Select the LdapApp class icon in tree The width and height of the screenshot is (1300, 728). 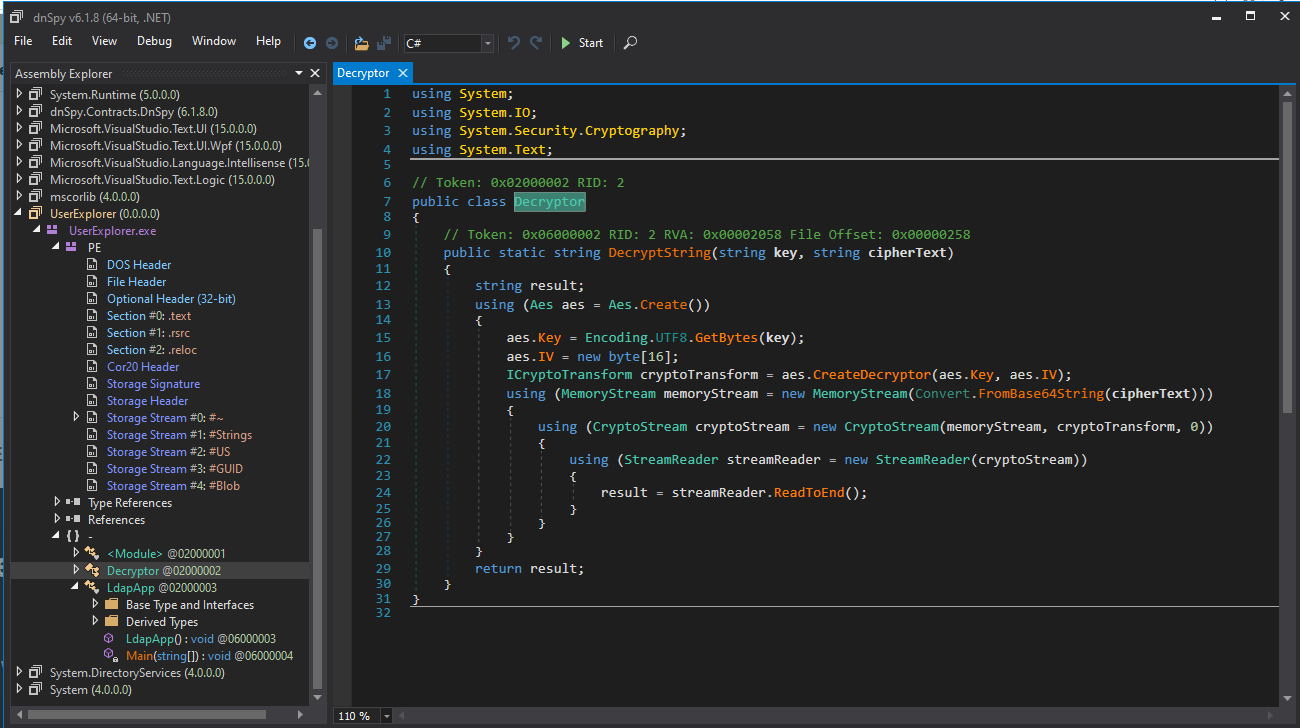pos(93,587)
